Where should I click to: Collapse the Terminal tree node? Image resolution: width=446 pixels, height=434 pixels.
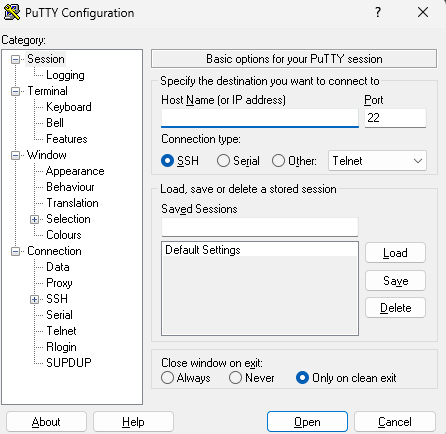15,91
